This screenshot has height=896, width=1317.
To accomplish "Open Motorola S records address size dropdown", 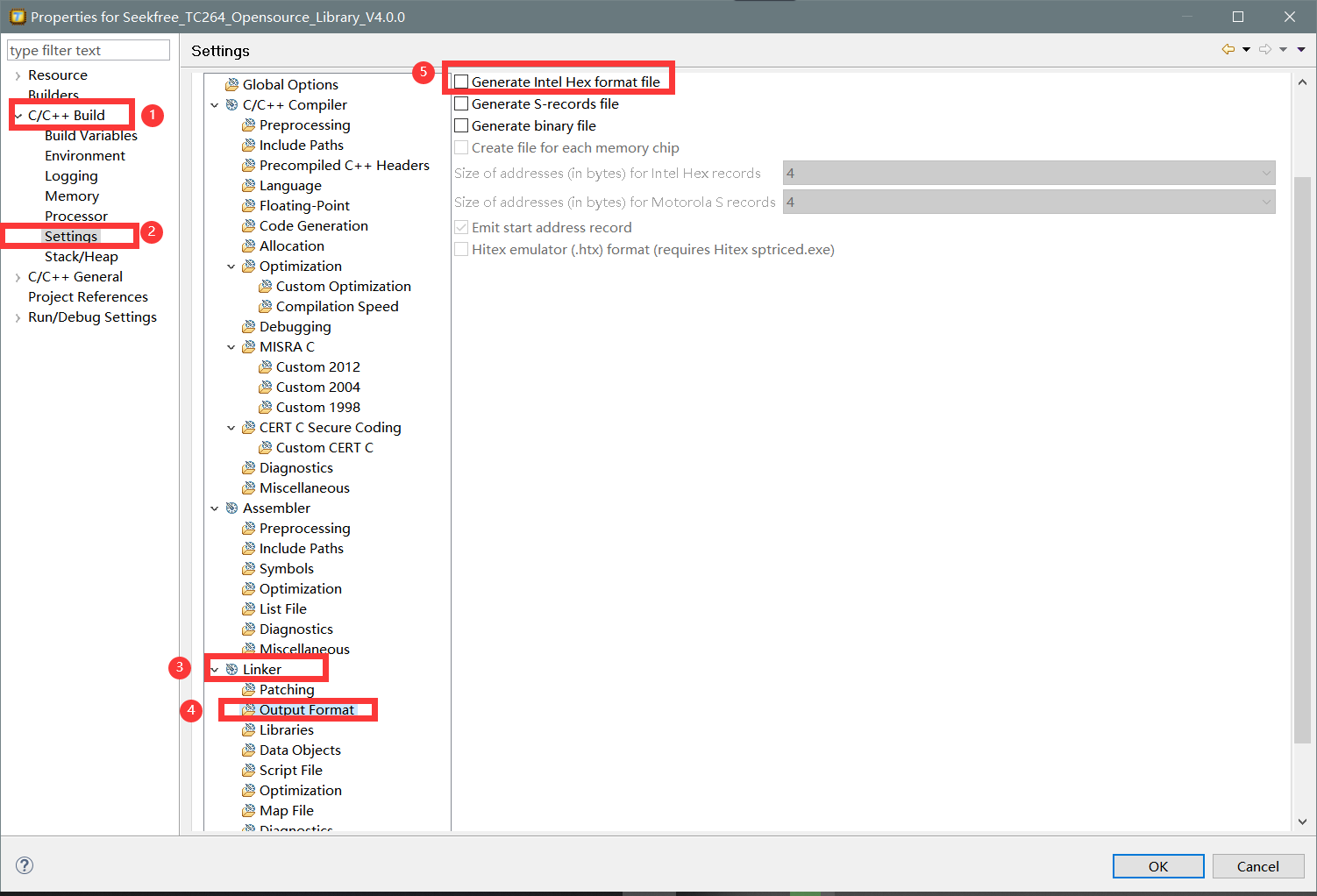I will coord(1029,203).
